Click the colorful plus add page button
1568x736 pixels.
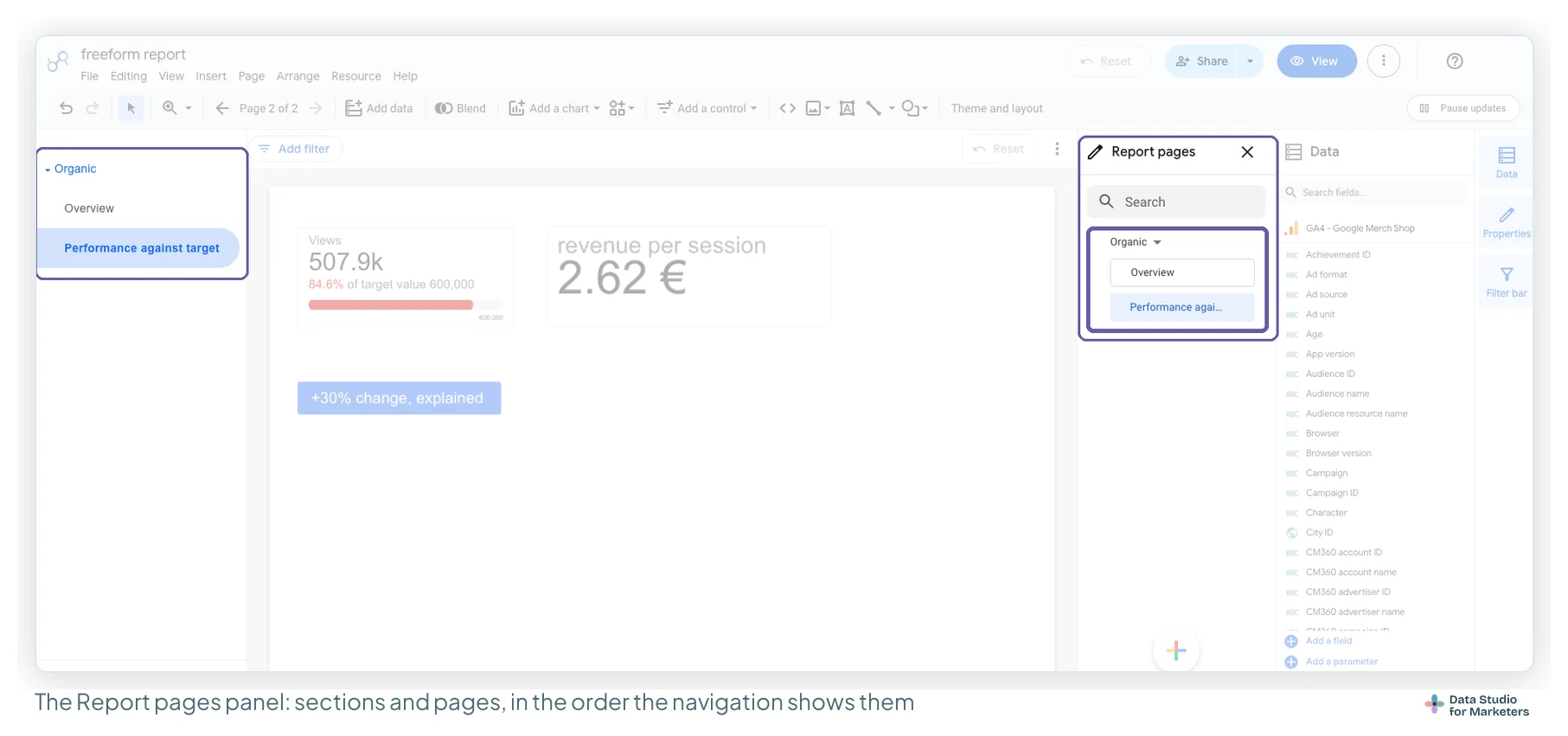(x=1176, y=650)
